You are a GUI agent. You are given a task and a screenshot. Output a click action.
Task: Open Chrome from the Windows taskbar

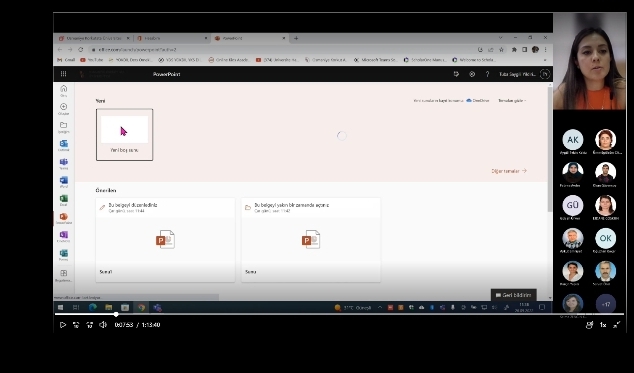point(141,307)
